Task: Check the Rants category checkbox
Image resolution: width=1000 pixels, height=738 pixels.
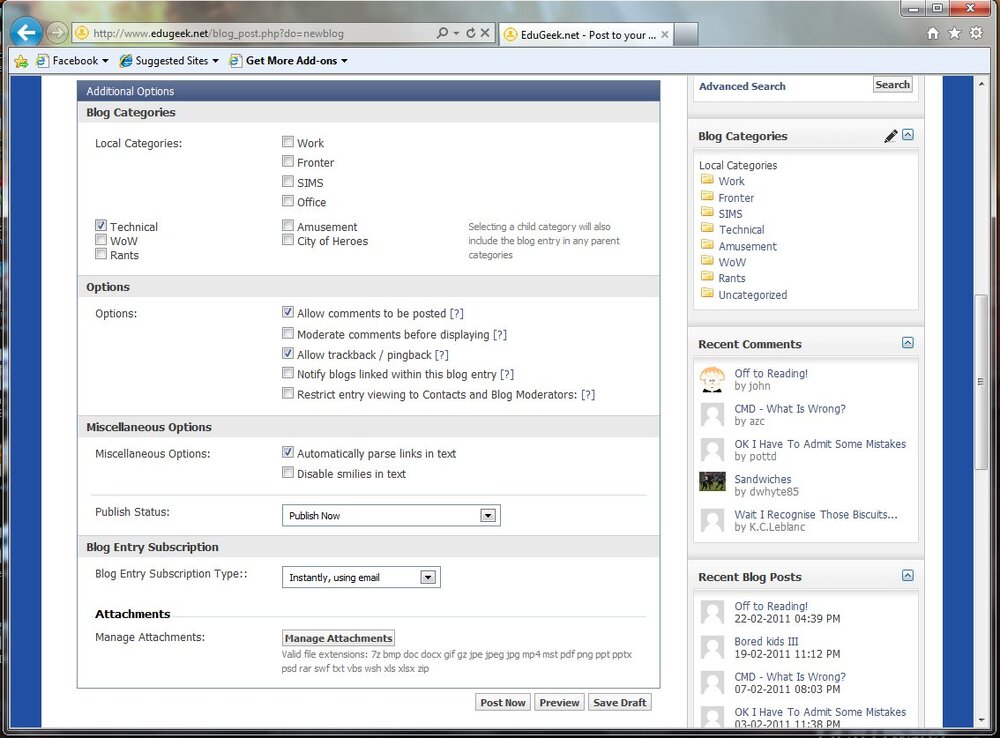Action: click(x=101, y=254)
